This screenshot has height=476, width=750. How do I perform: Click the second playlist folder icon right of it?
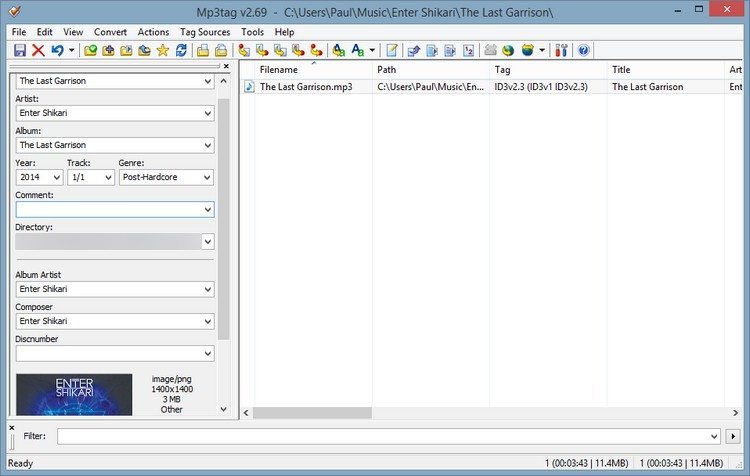click(221, 50)
